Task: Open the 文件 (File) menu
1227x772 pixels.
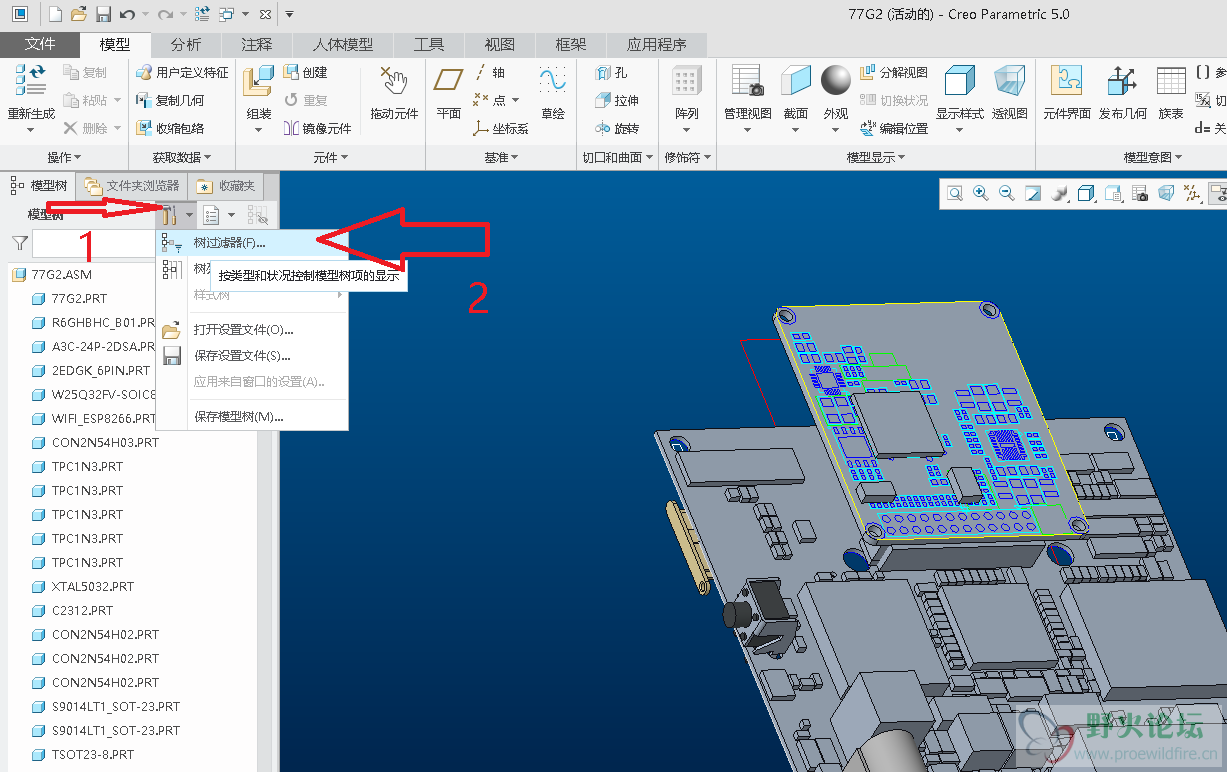Action: tap(40, 44)
